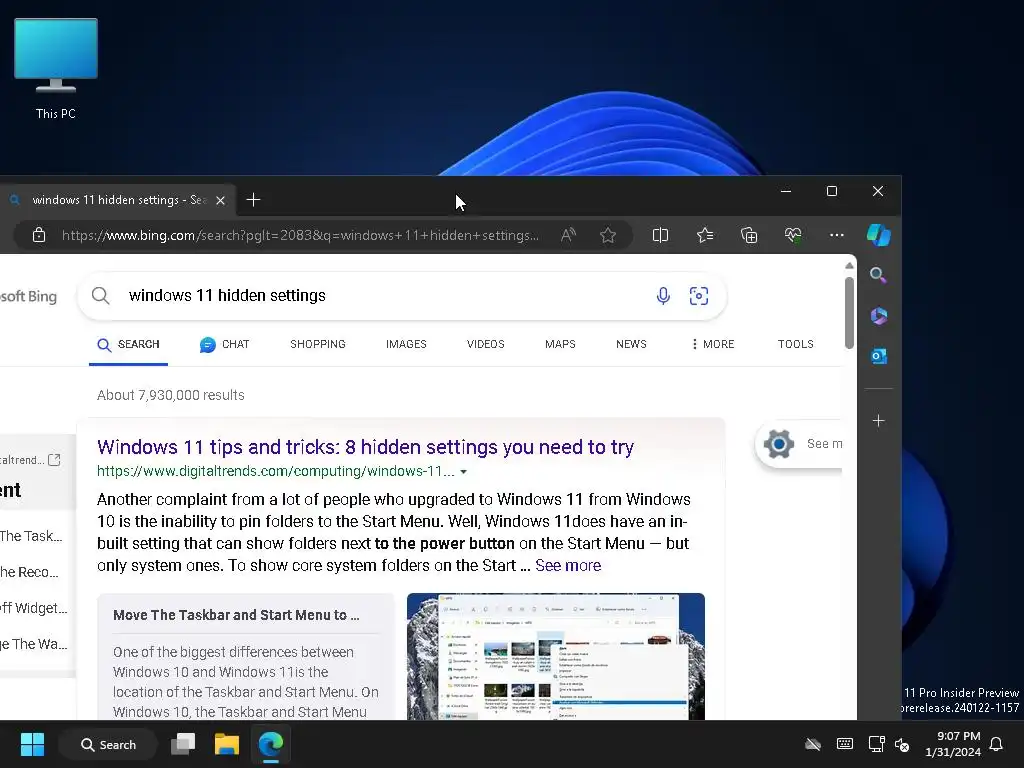The height and width of the screenshot is (768, 1024).
Task: Click the See more link
Action: (568, 566)
